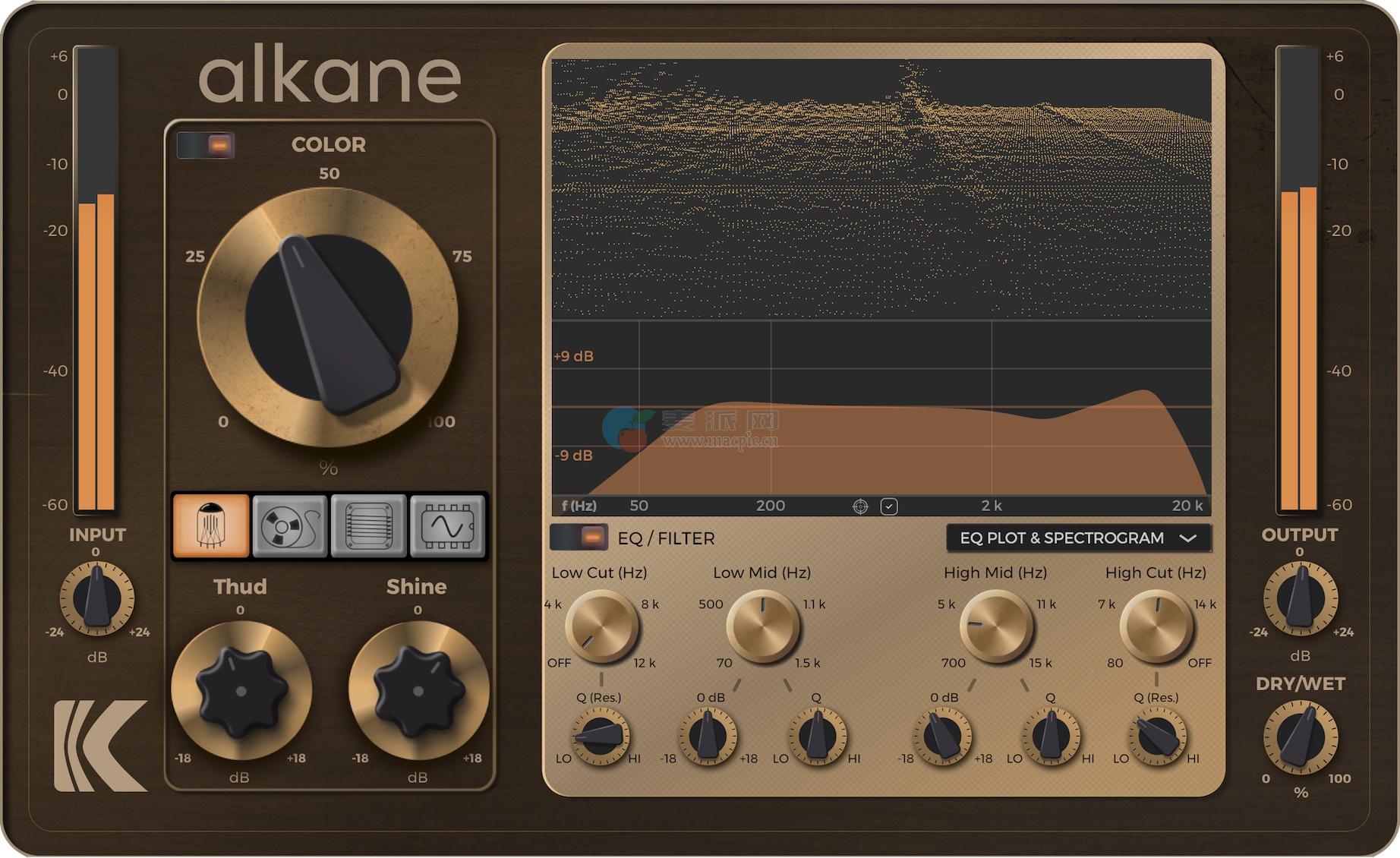Image resolution: width=1400 pixels, height=858 pixels.
Task: Toggle the checkmark box below EQ plot
Action: tap(889, 506)
